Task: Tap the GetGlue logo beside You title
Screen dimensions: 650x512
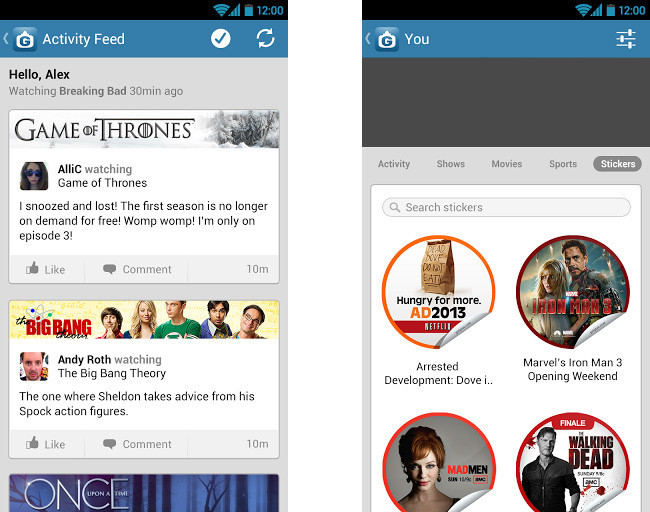Action: click(x=387, y=39)
